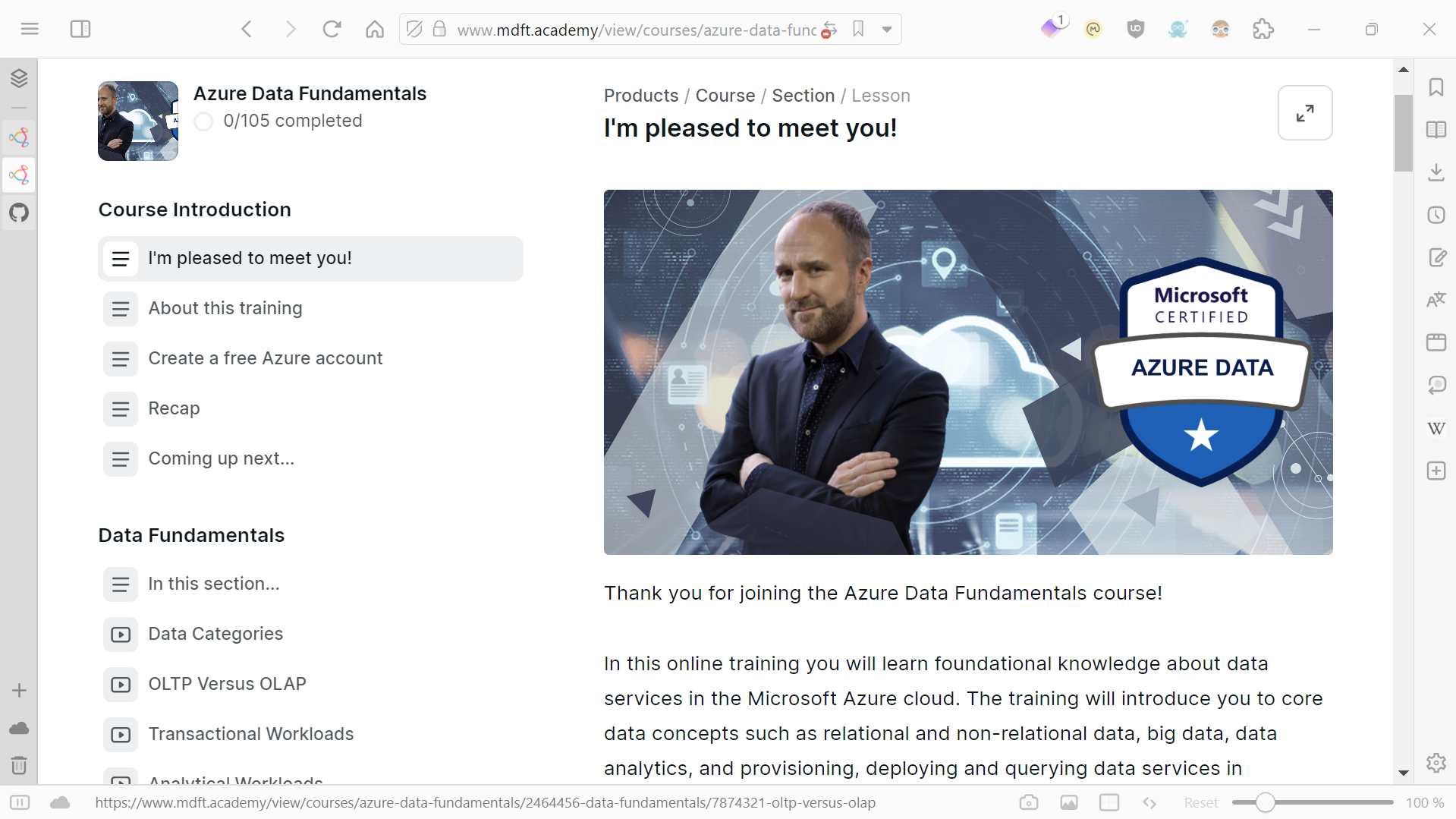This screenshot has width=1456, height=819.
Task: Take a screenshot with the camera icon
Action: pos(1029,802)
